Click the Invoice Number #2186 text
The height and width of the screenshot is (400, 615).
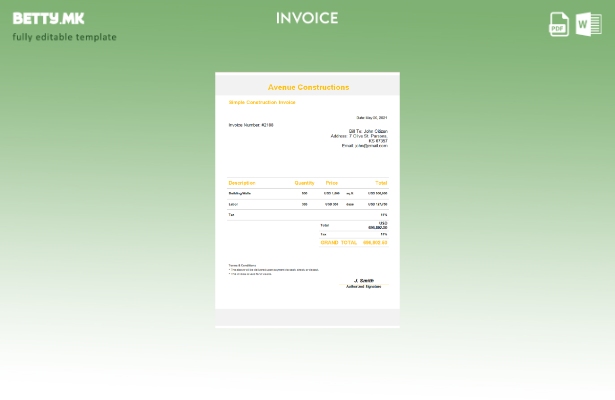coord(250,125)
